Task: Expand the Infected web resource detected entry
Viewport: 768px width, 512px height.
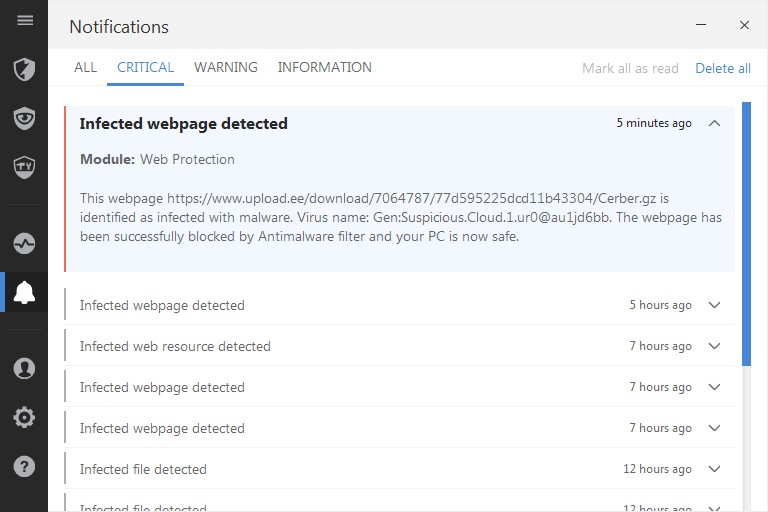Action: (x=714, y=346)
